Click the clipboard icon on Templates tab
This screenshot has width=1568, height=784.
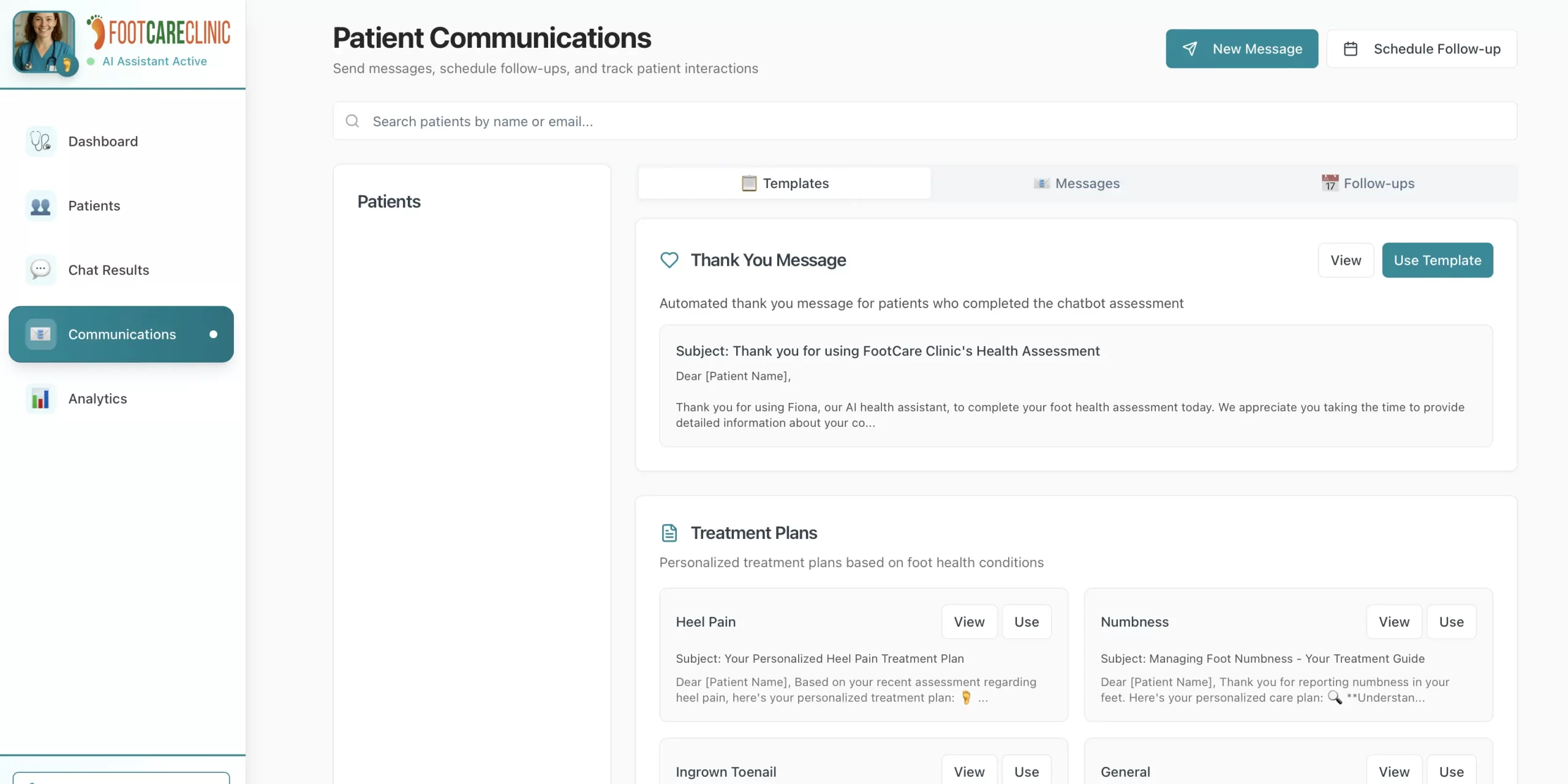749,183
